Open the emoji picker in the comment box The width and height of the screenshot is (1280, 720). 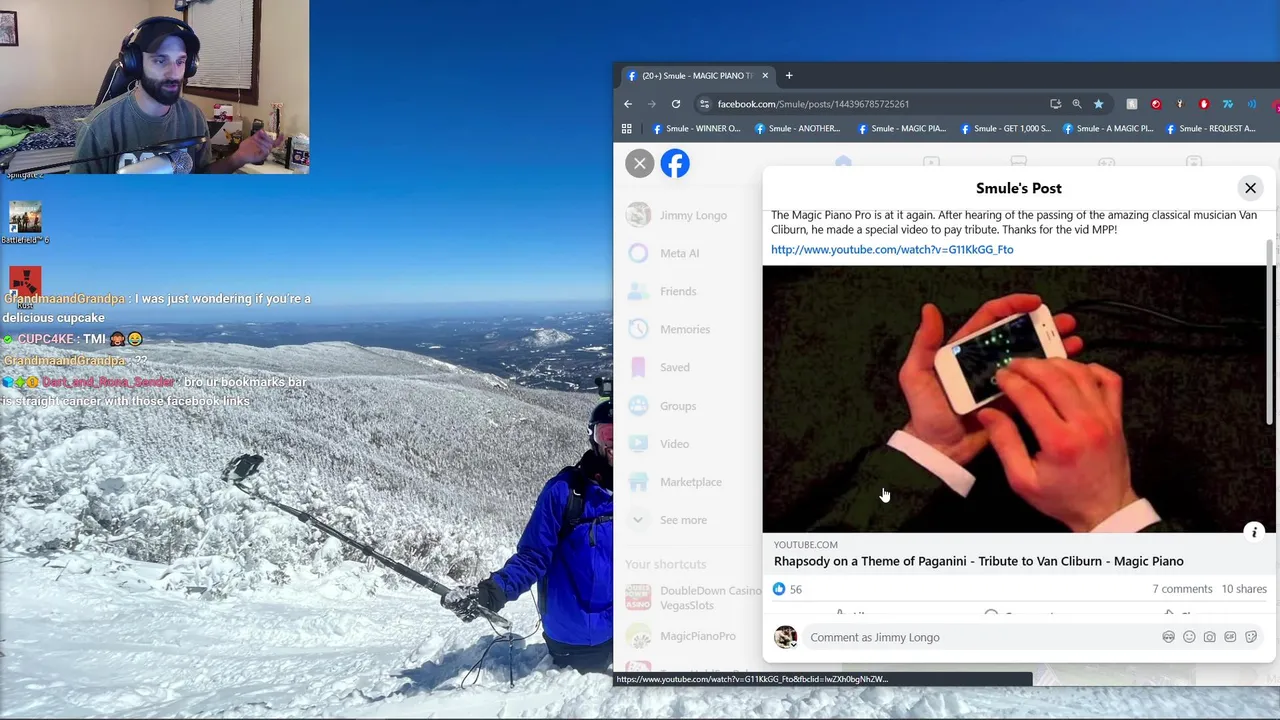pos(1189,637)
